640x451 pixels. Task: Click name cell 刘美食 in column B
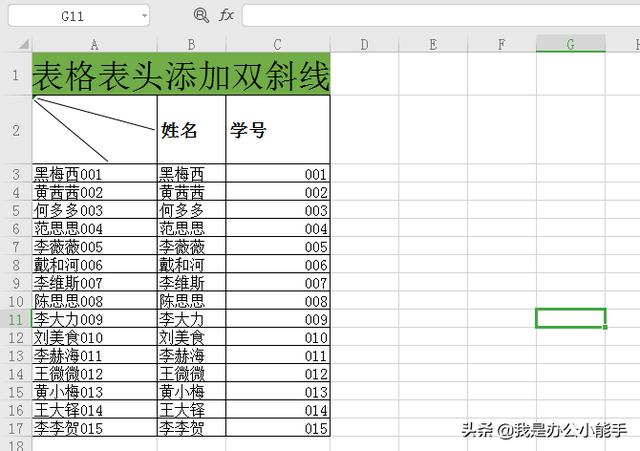[191, 337]
